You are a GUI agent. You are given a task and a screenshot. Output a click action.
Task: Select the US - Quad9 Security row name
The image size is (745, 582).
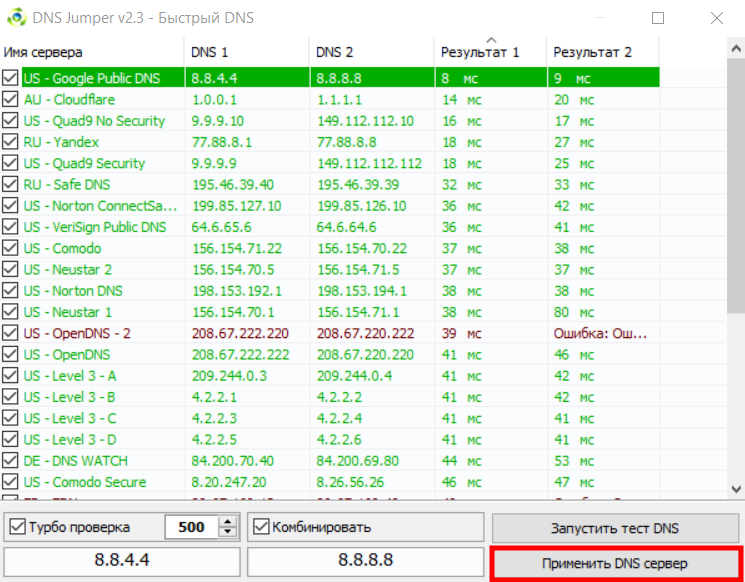pos(84,163)
